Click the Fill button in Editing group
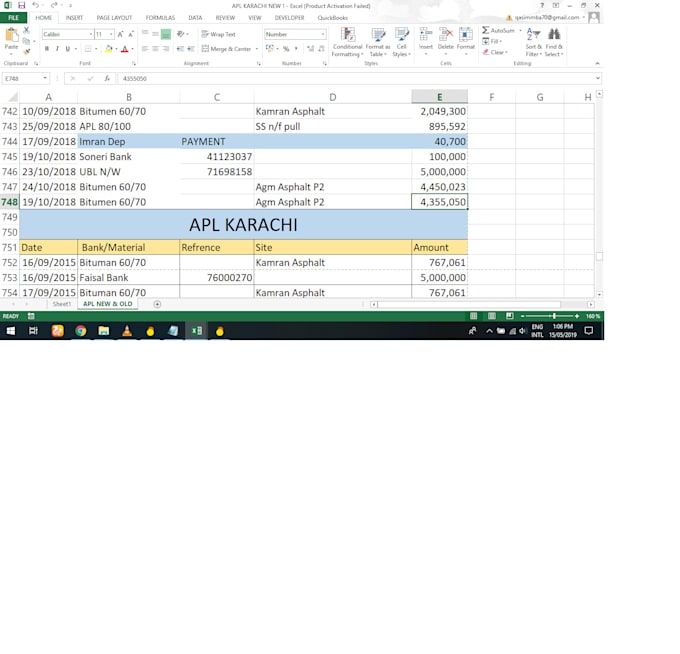This screenshot has height=654, width=680. (x=492, y=41)
